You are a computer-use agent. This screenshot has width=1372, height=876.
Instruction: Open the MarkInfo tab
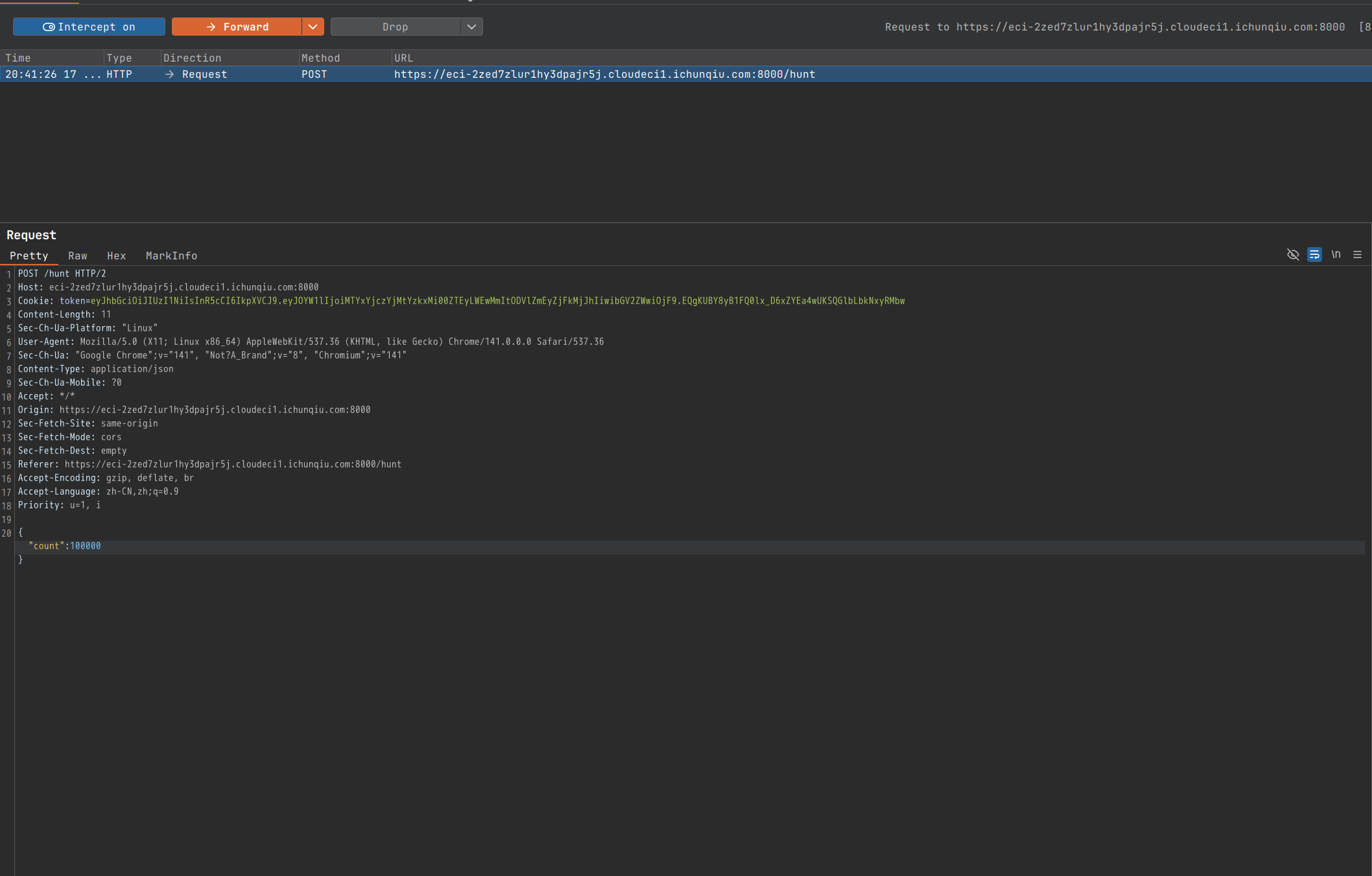point(171,255)
